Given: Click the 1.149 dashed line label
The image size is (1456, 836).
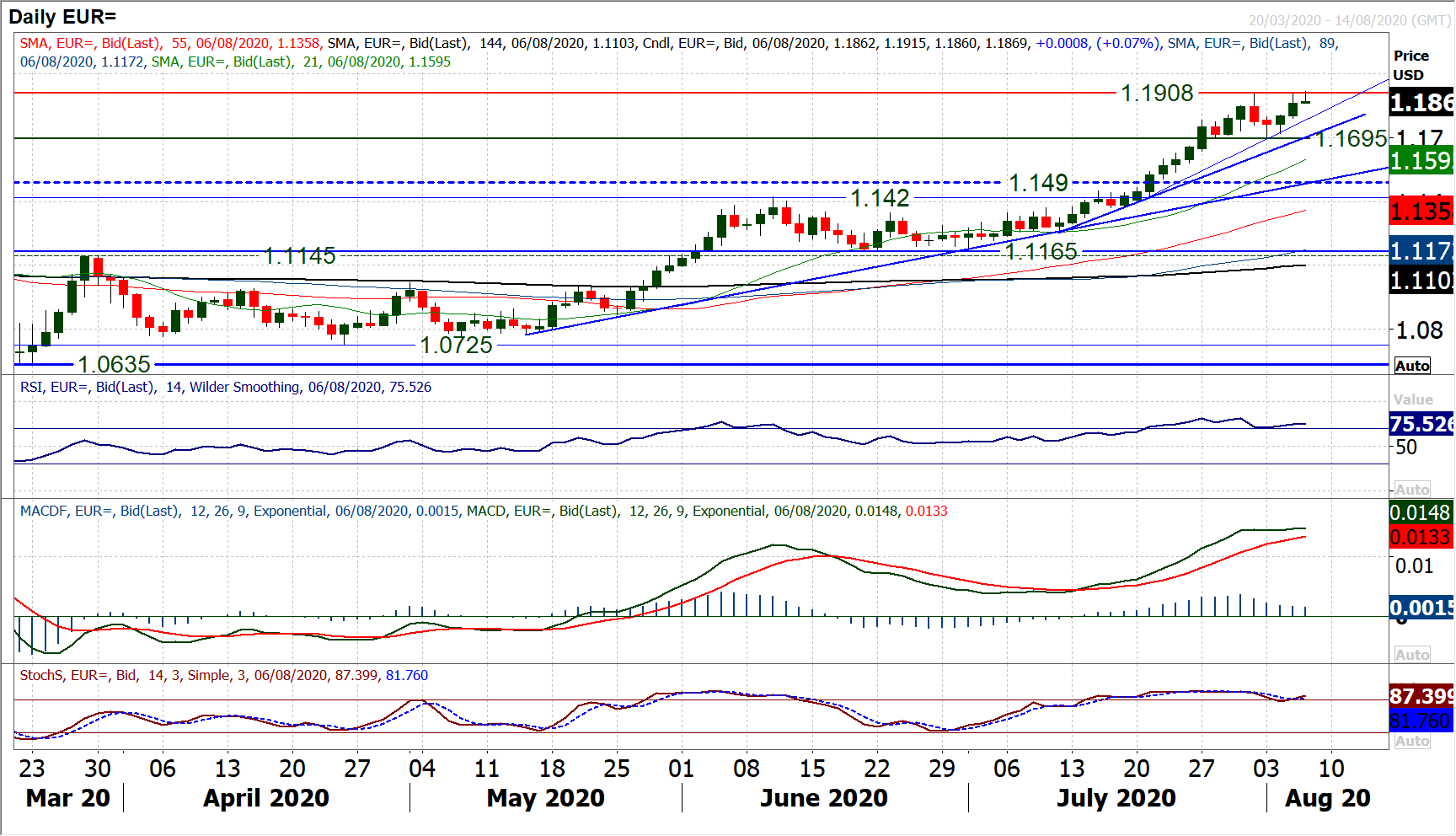Looking at the screenshot, I should pos(1038,183).
